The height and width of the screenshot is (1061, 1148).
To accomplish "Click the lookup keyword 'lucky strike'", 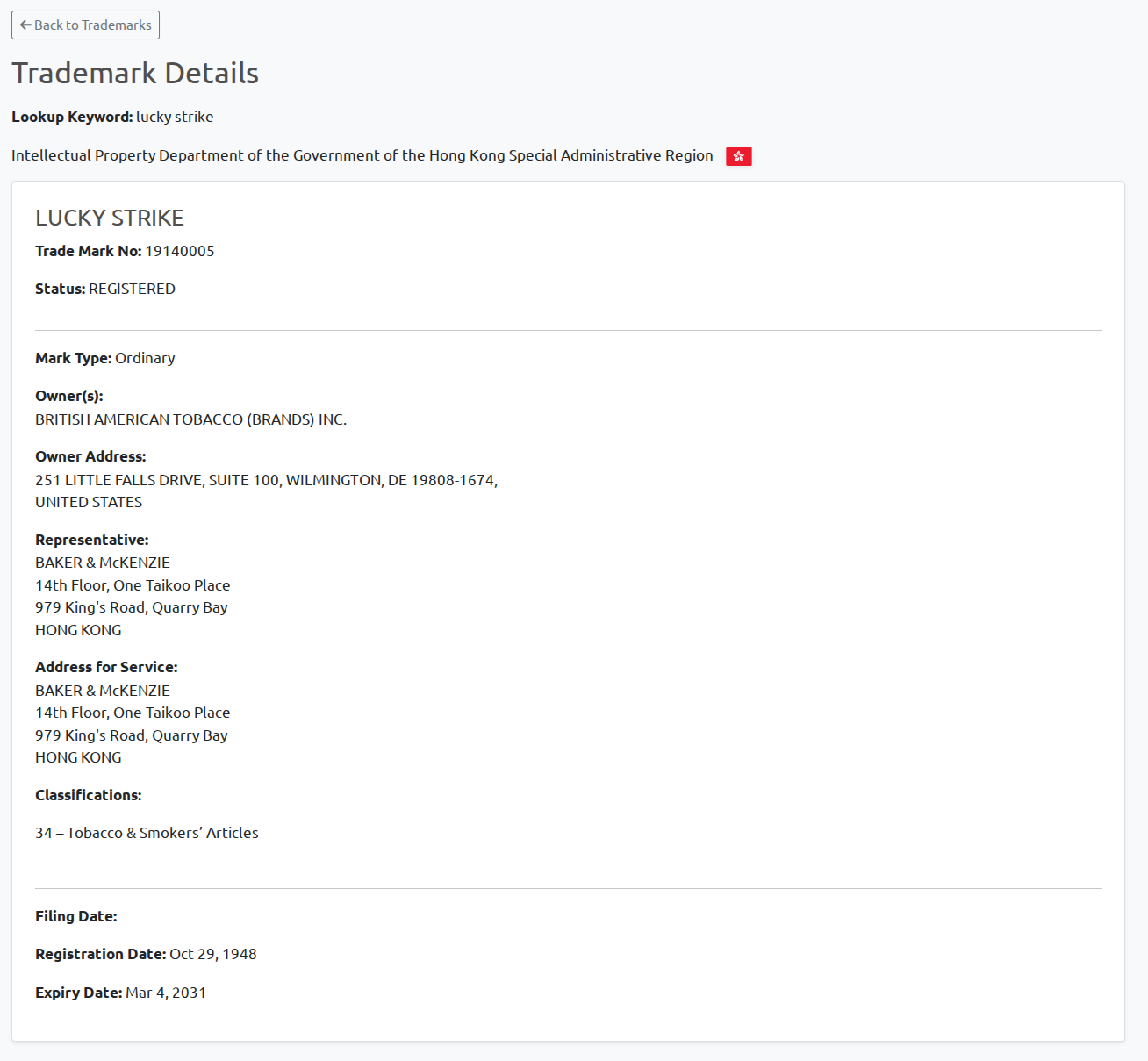I will coord(175,117).
